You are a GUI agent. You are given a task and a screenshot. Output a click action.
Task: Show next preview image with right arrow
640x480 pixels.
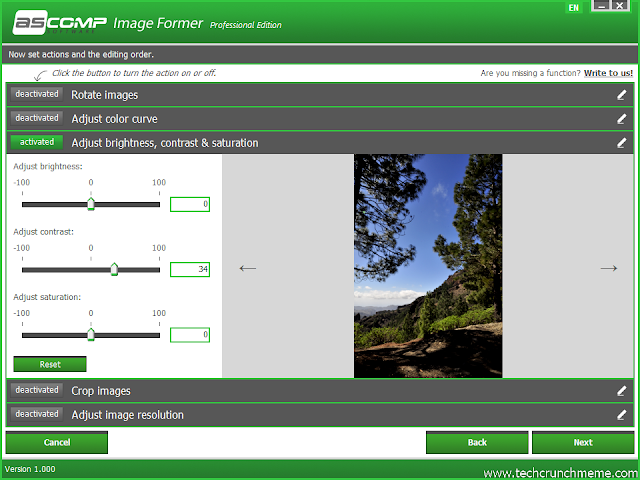609,268
